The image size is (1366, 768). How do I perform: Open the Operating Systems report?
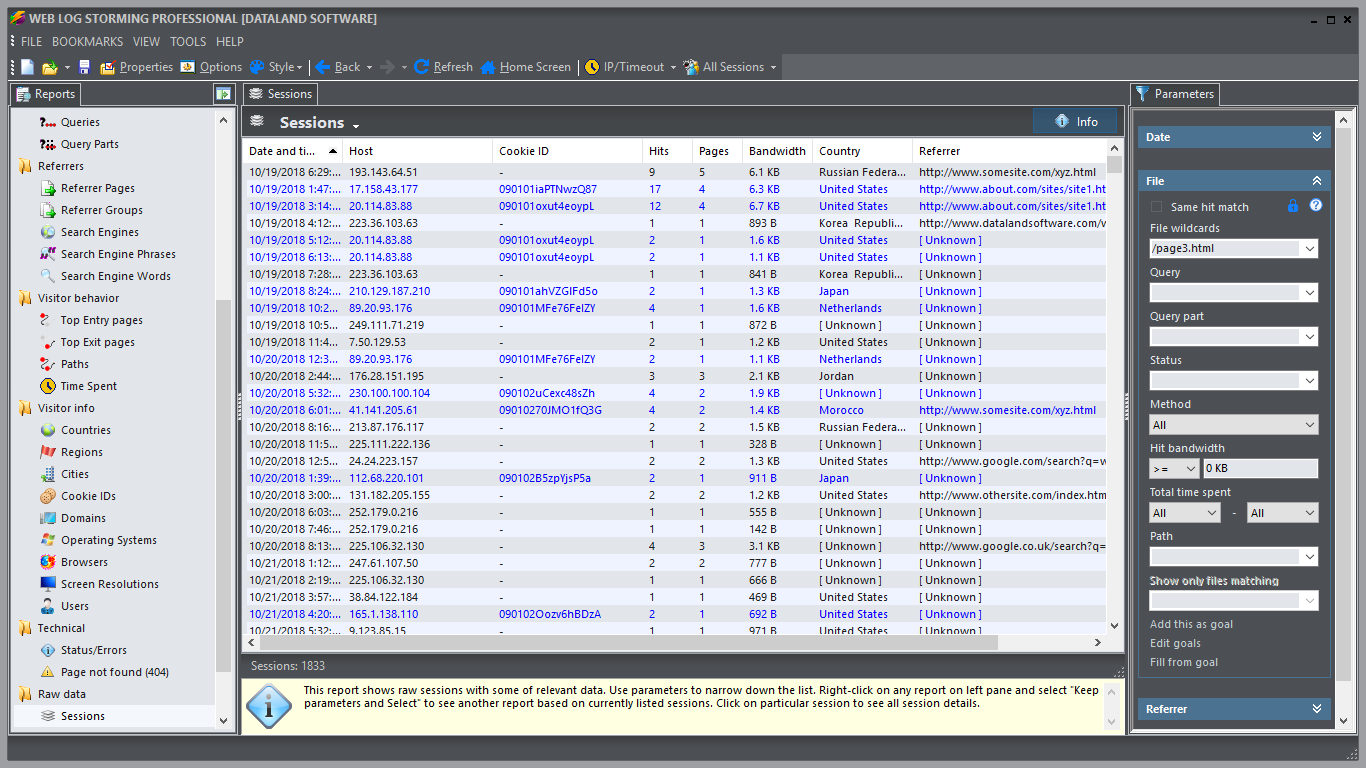pyautogui.click(x=108, y=540)
